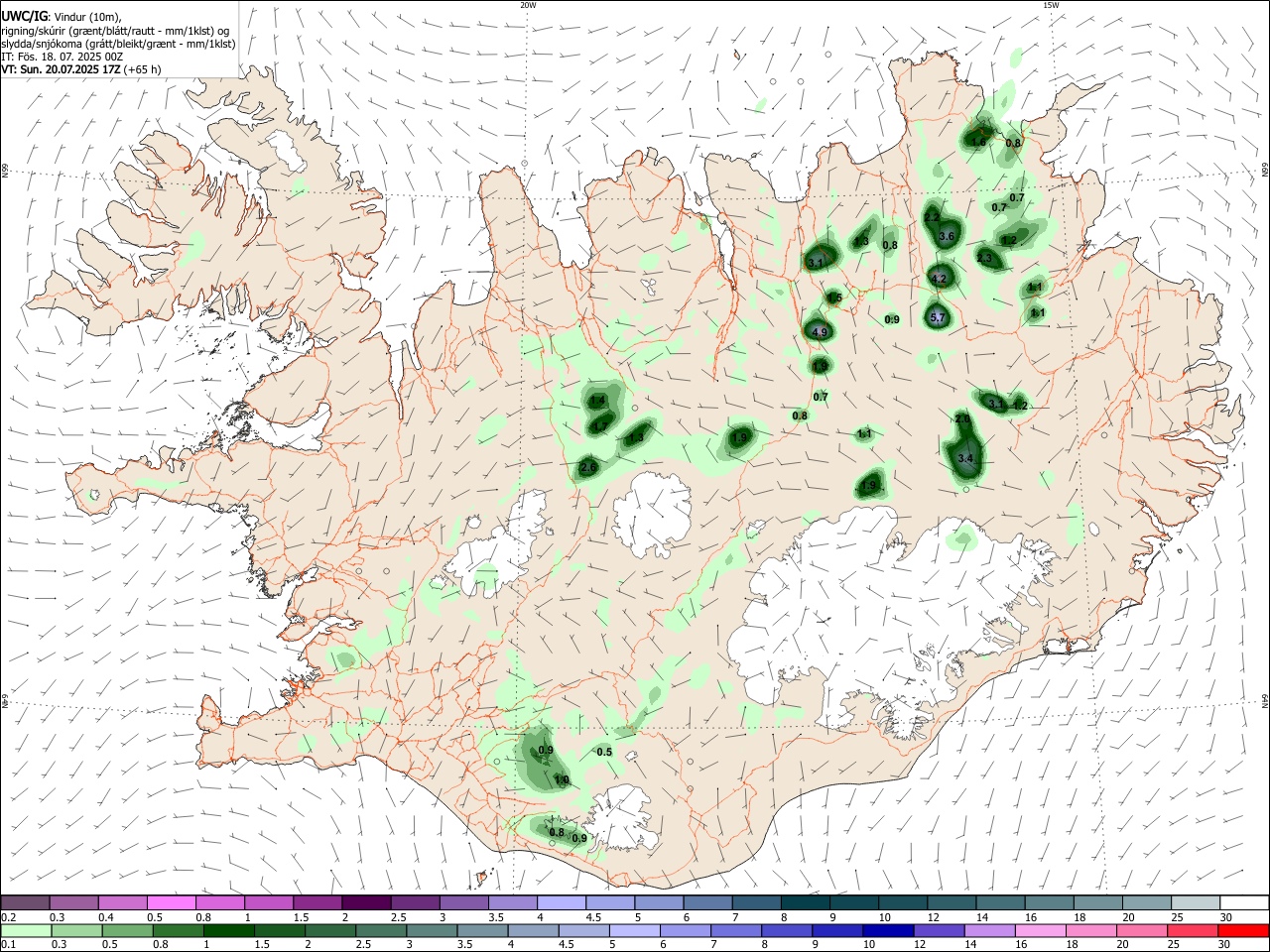The image size is (1270, 952).
Task: Click the IT: Fös. 18. 07. 2025 00Z line
Action: [x=63, y=57]
